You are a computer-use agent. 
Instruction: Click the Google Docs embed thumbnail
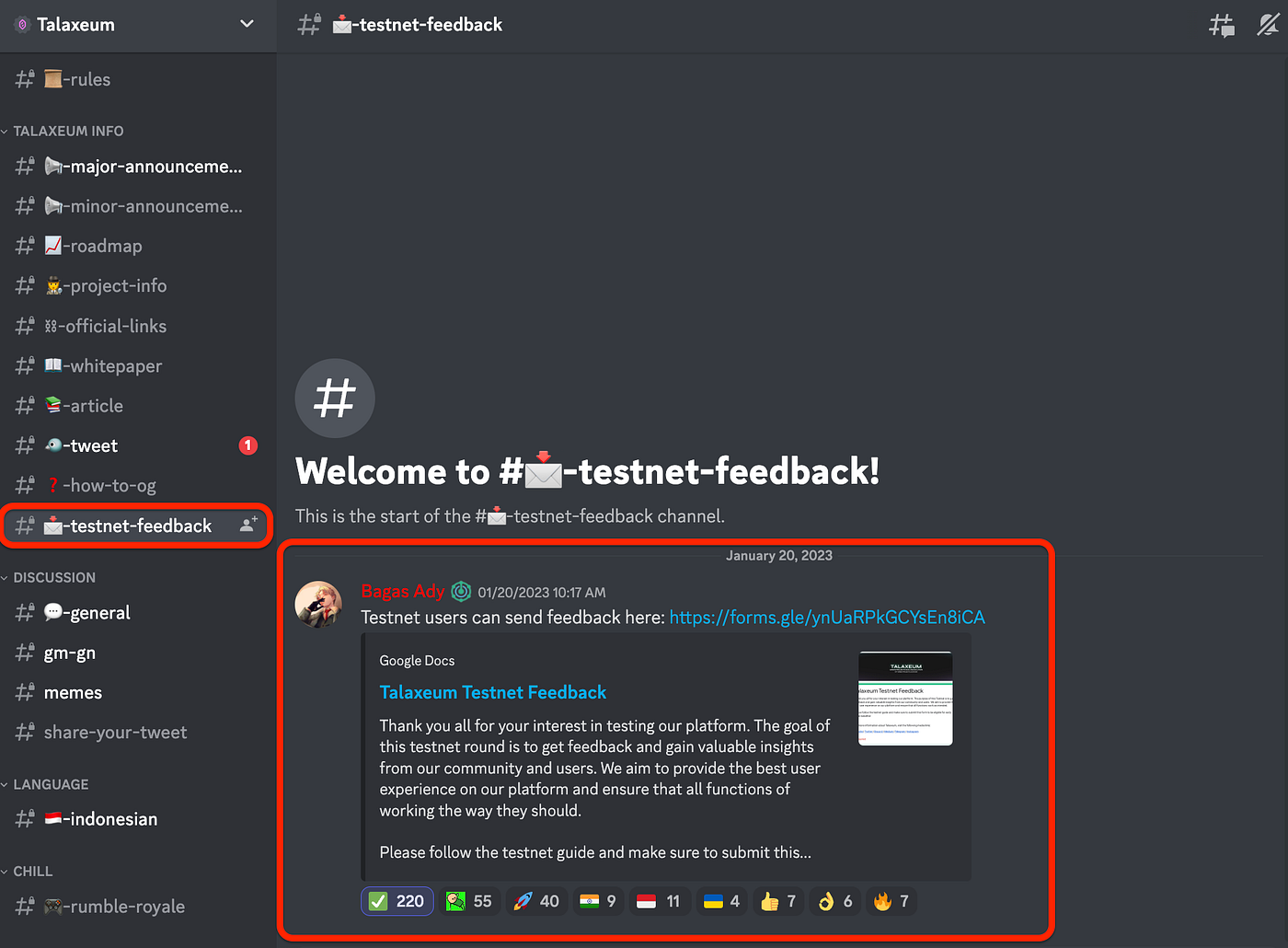point(905,699)
